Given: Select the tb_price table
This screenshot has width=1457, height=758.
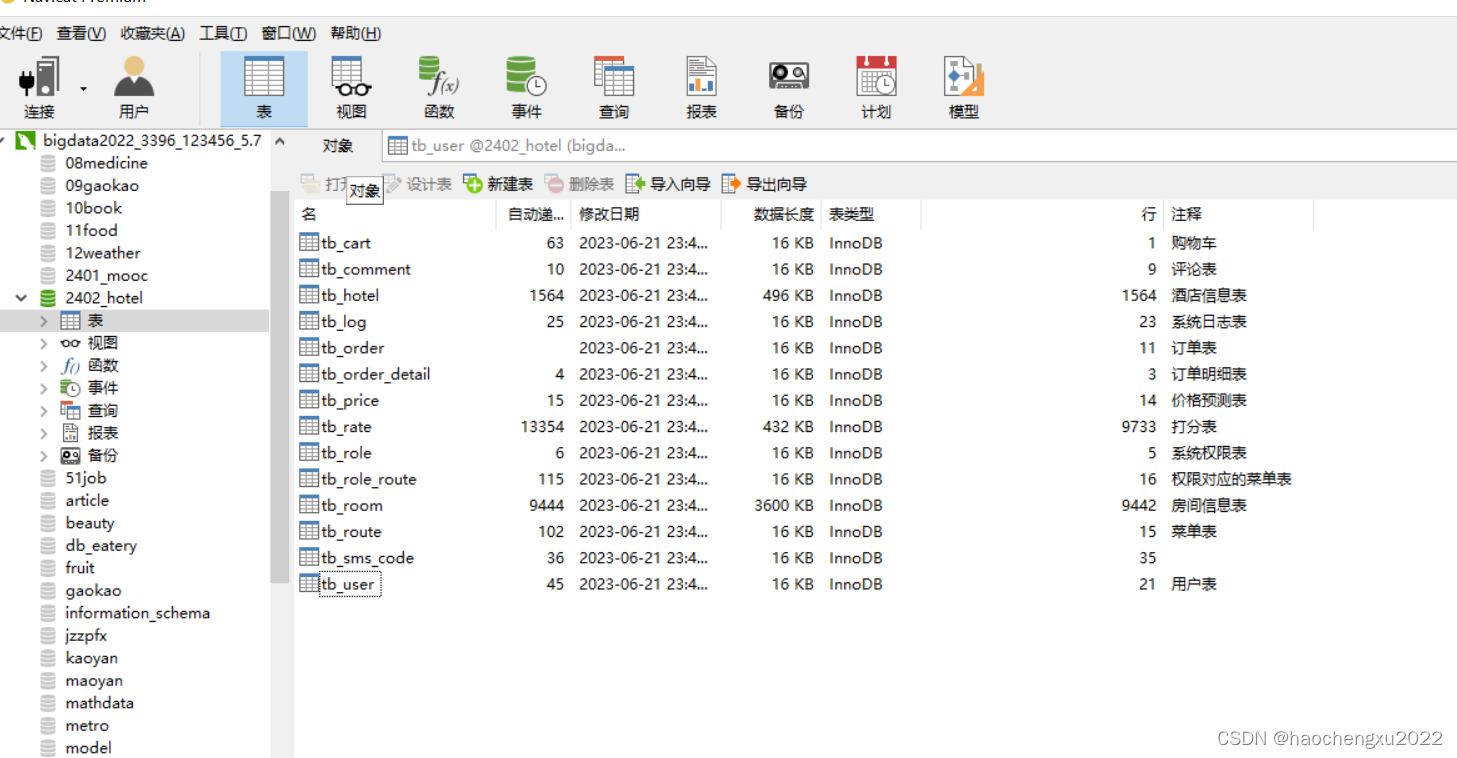Looking at the screenshot, I should coord(350,400).
